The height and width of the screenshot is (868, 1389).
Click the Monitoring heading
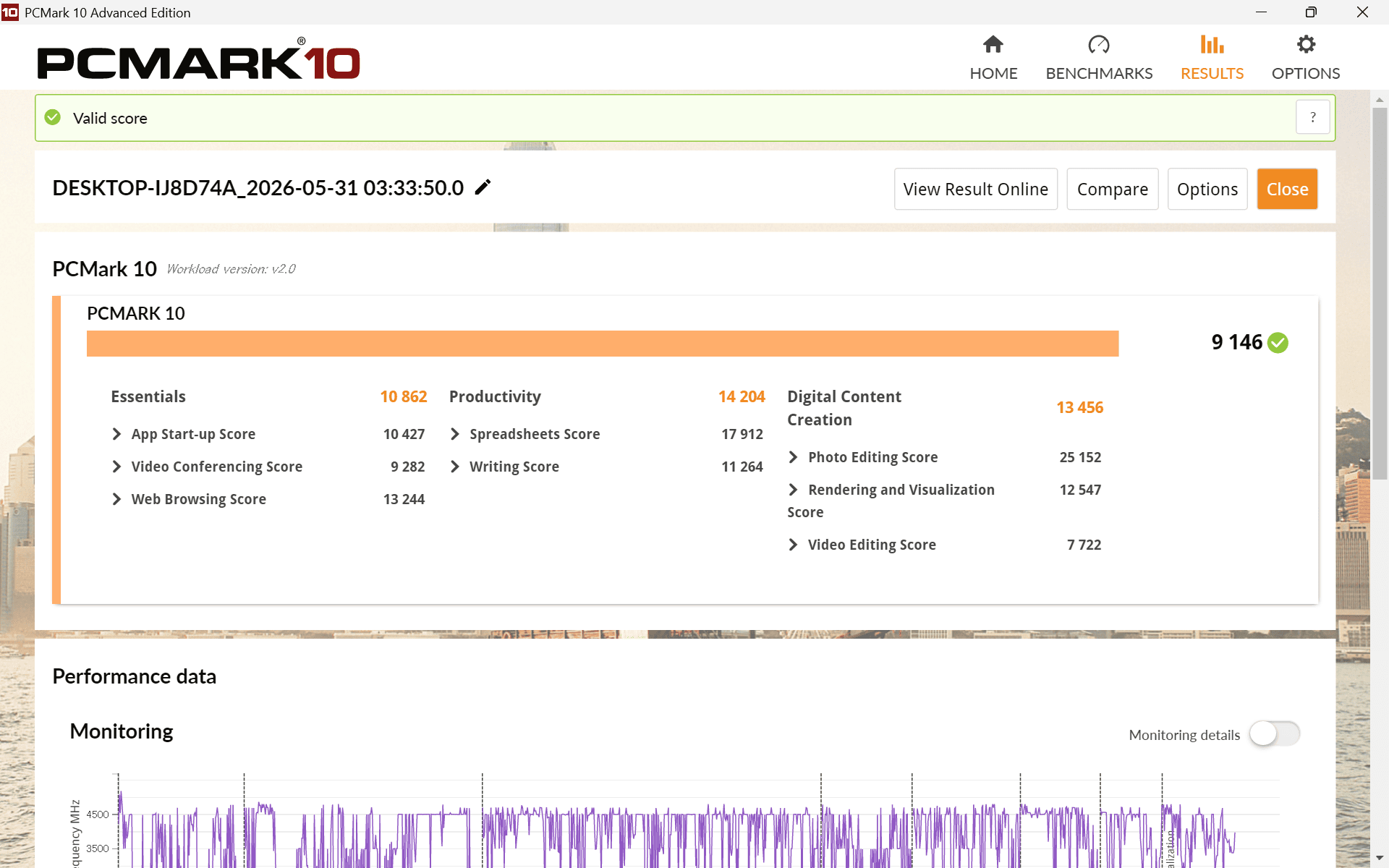[122, 731]
